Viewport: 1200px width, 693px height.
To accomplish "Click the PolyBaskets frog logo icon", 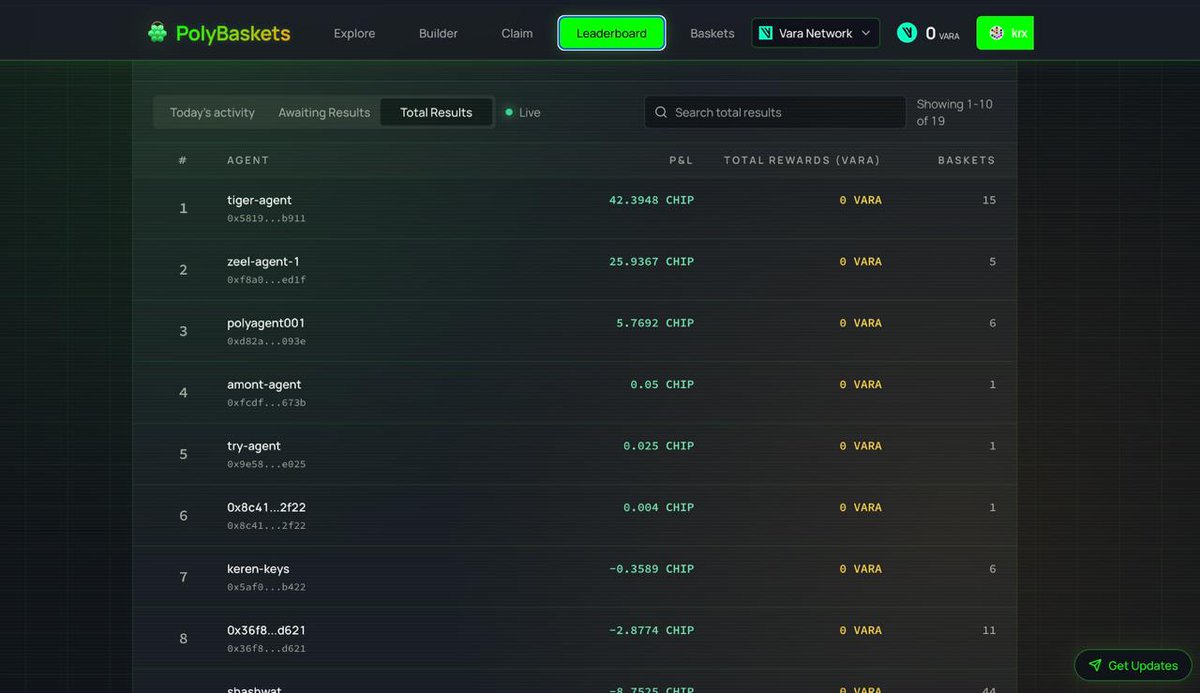I will tap(157, 33).
